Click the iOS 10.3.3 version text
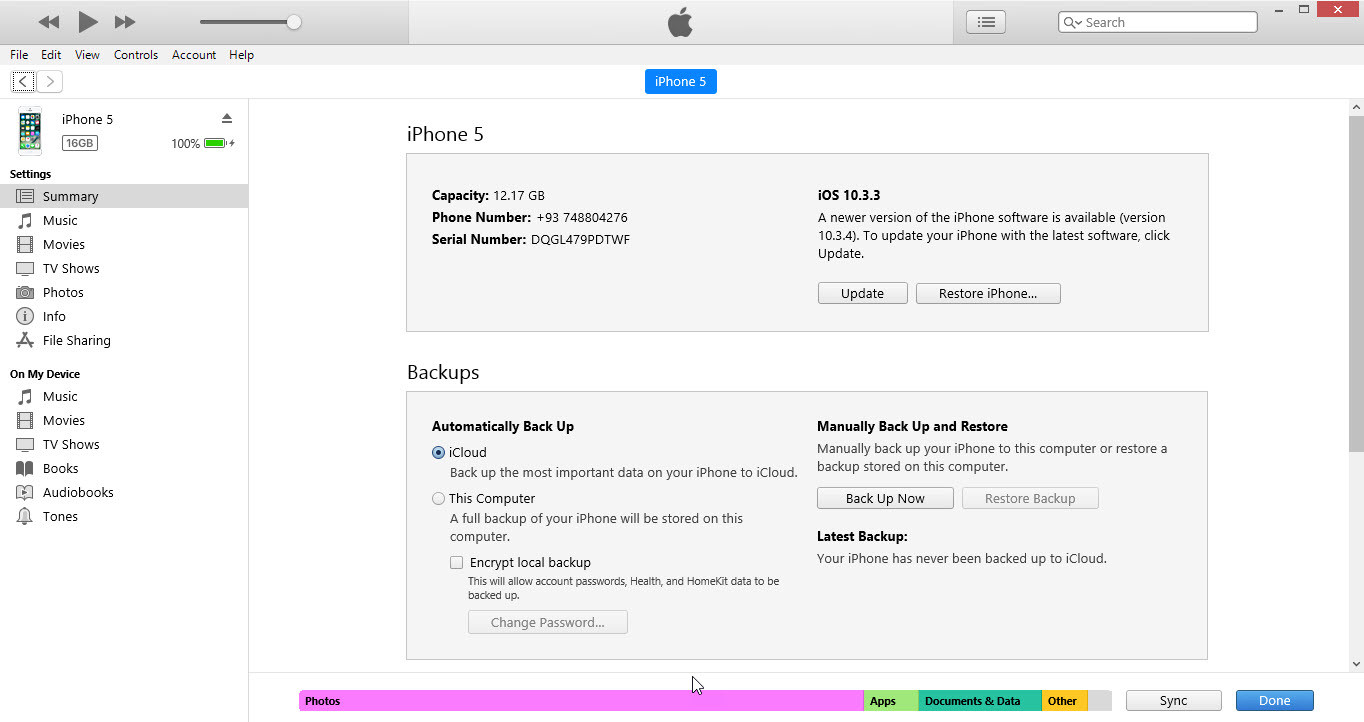The height and width of the screenshot is (722, 1364). pyautogui.click(x=849, y=195)
